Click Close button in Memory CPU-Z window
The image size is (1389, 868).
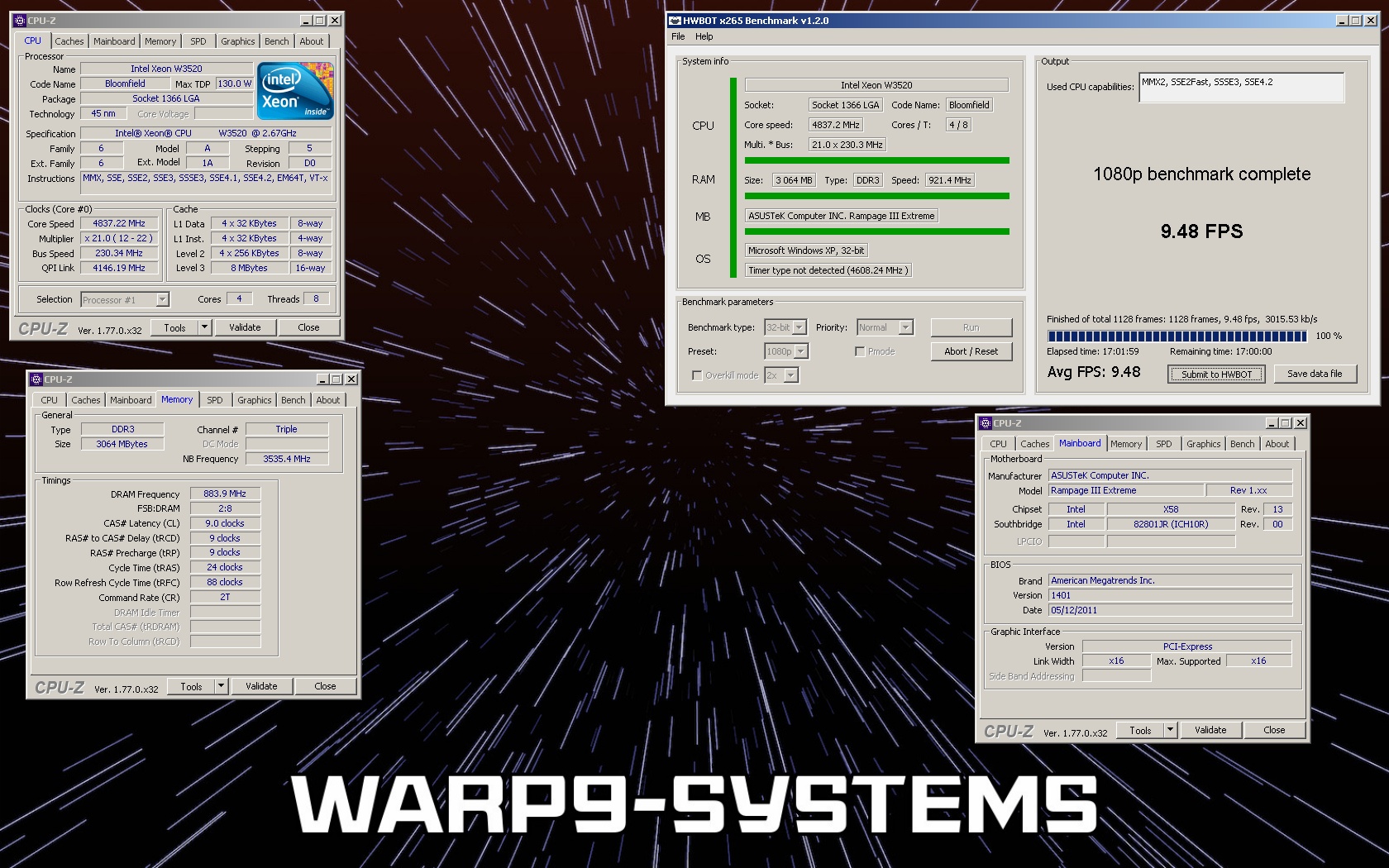(325, 686)
